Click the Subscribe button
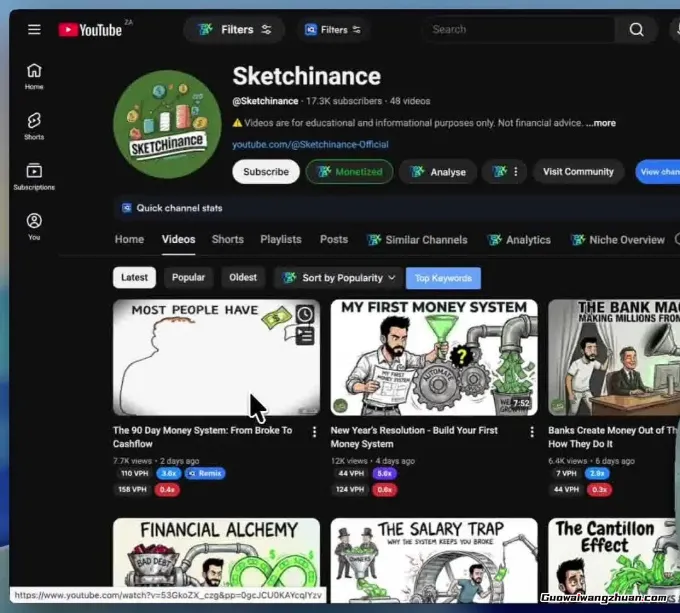Viewport: 680px width, 613px height. 266,172
